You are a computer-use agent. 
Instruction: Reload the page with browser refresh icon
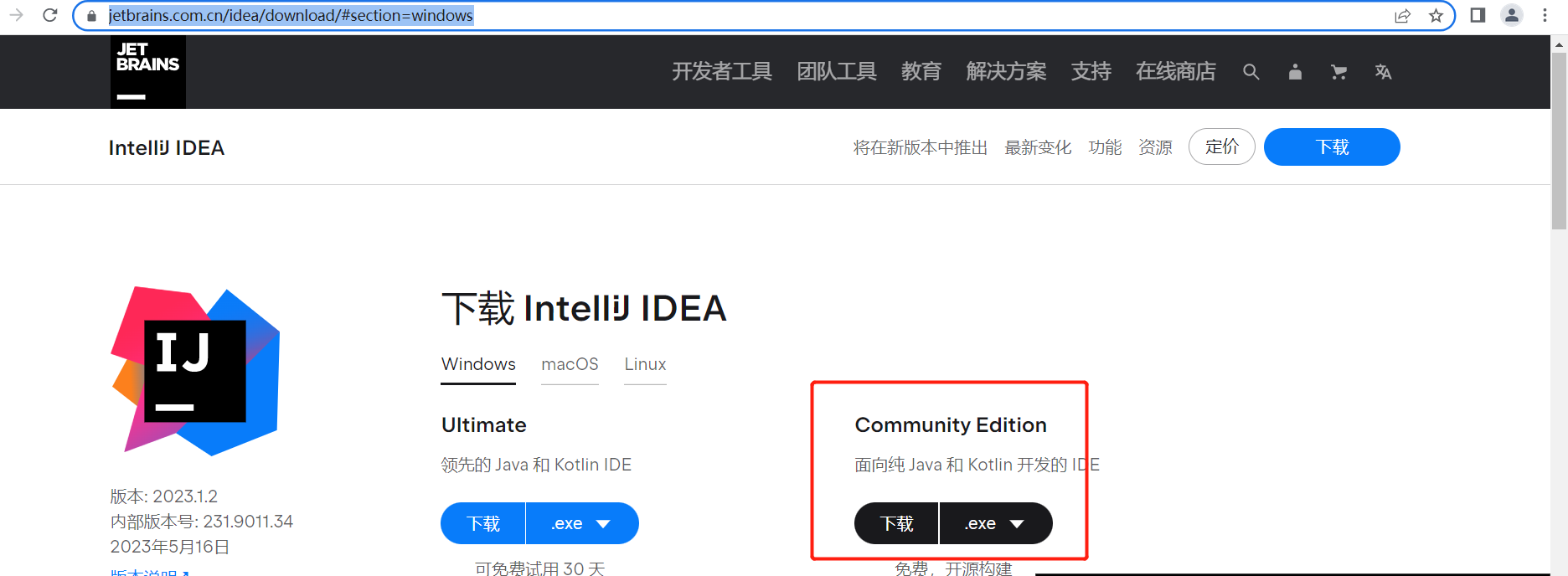50,15
